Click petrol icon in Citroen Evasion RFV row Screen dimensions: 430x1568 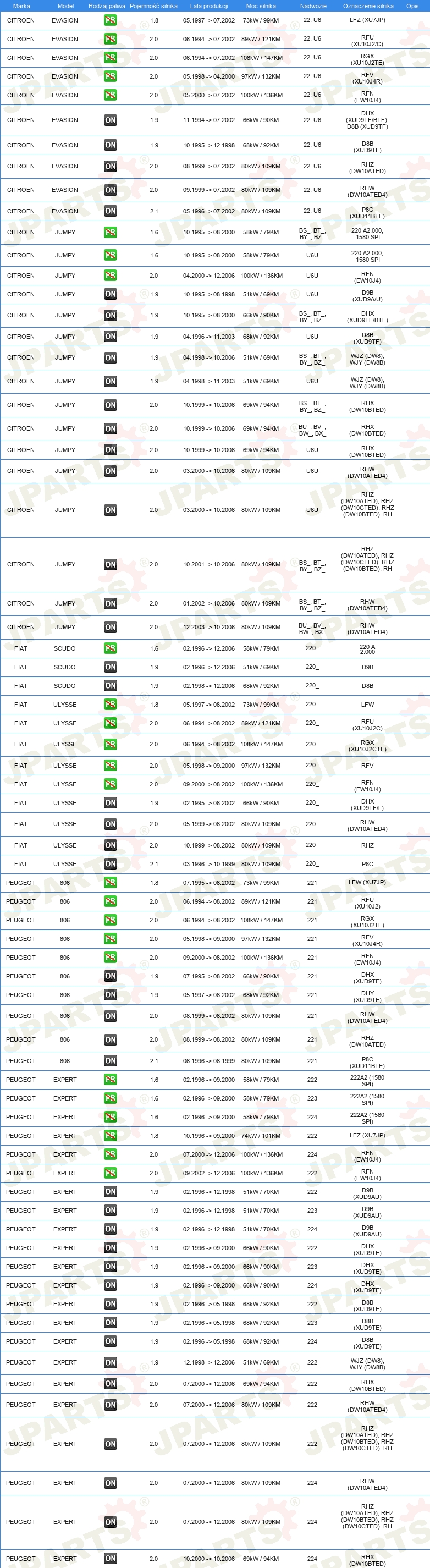[110, 76]
